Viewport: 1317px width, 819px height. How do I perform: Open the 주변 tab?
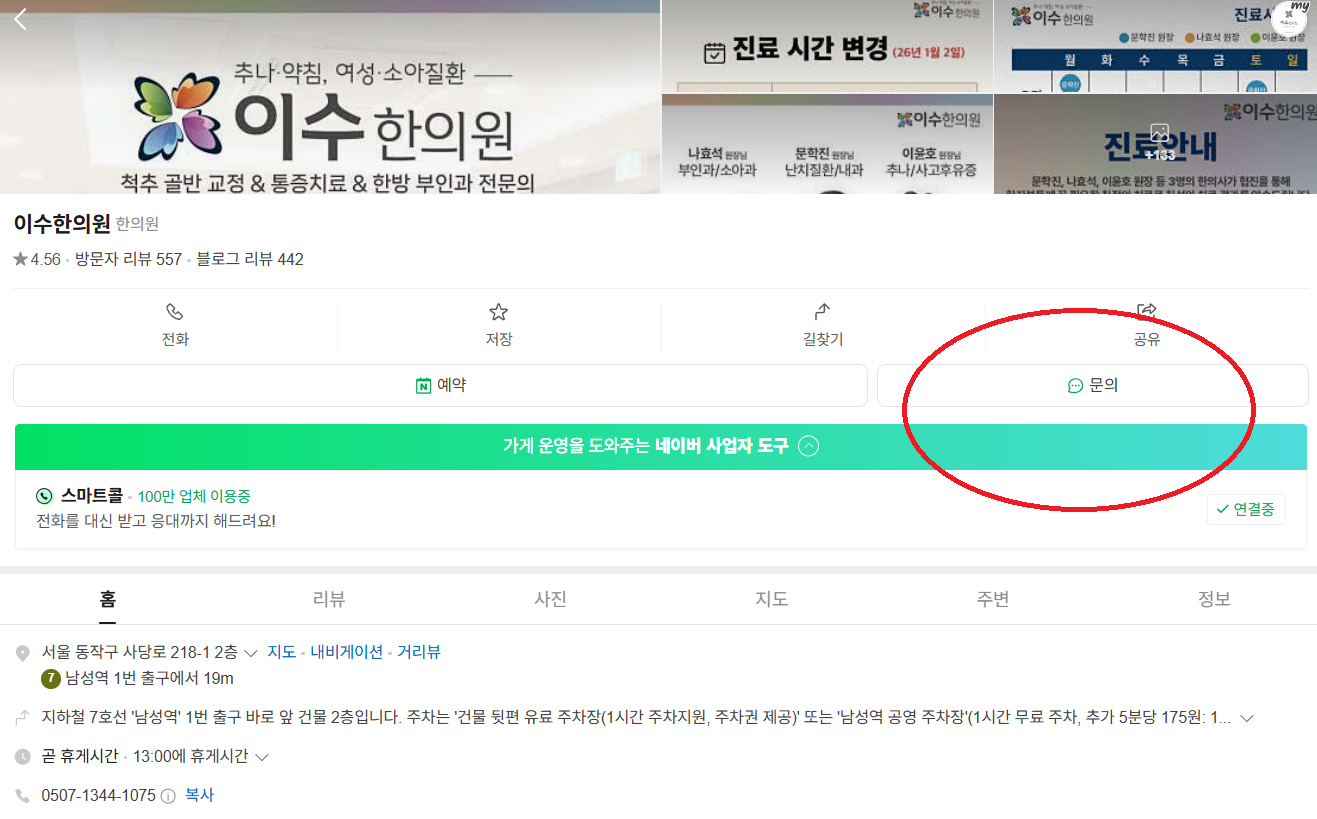993,599
